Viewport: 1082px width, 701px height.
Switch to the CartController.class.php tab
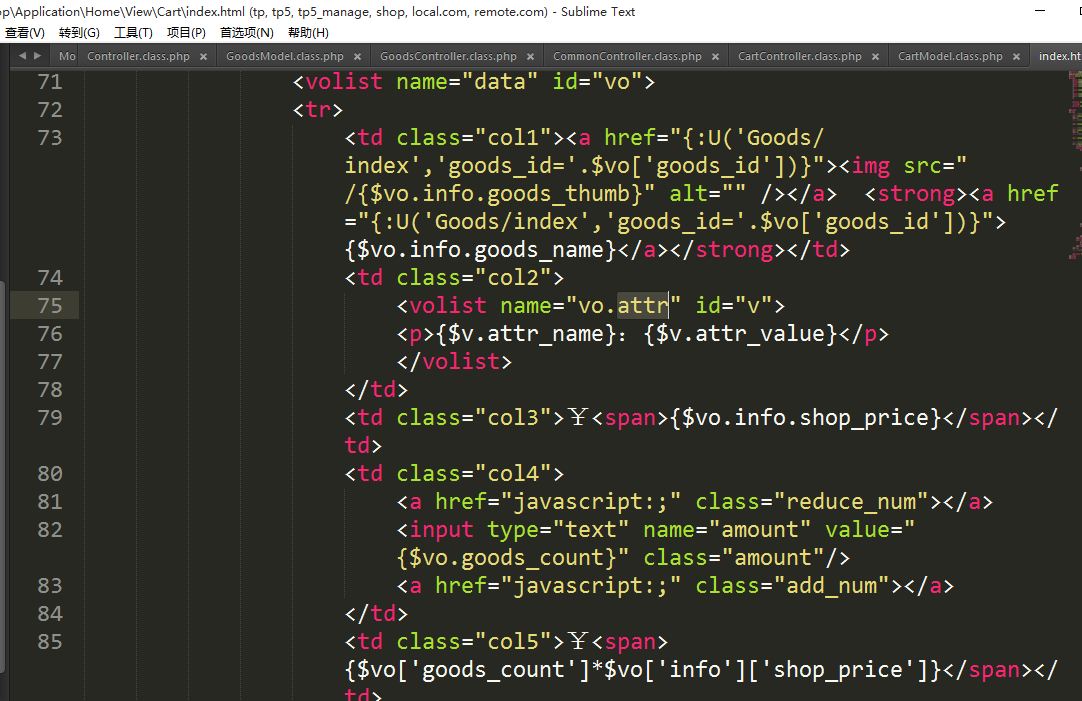pyautogui.click(x=799, y=57)
